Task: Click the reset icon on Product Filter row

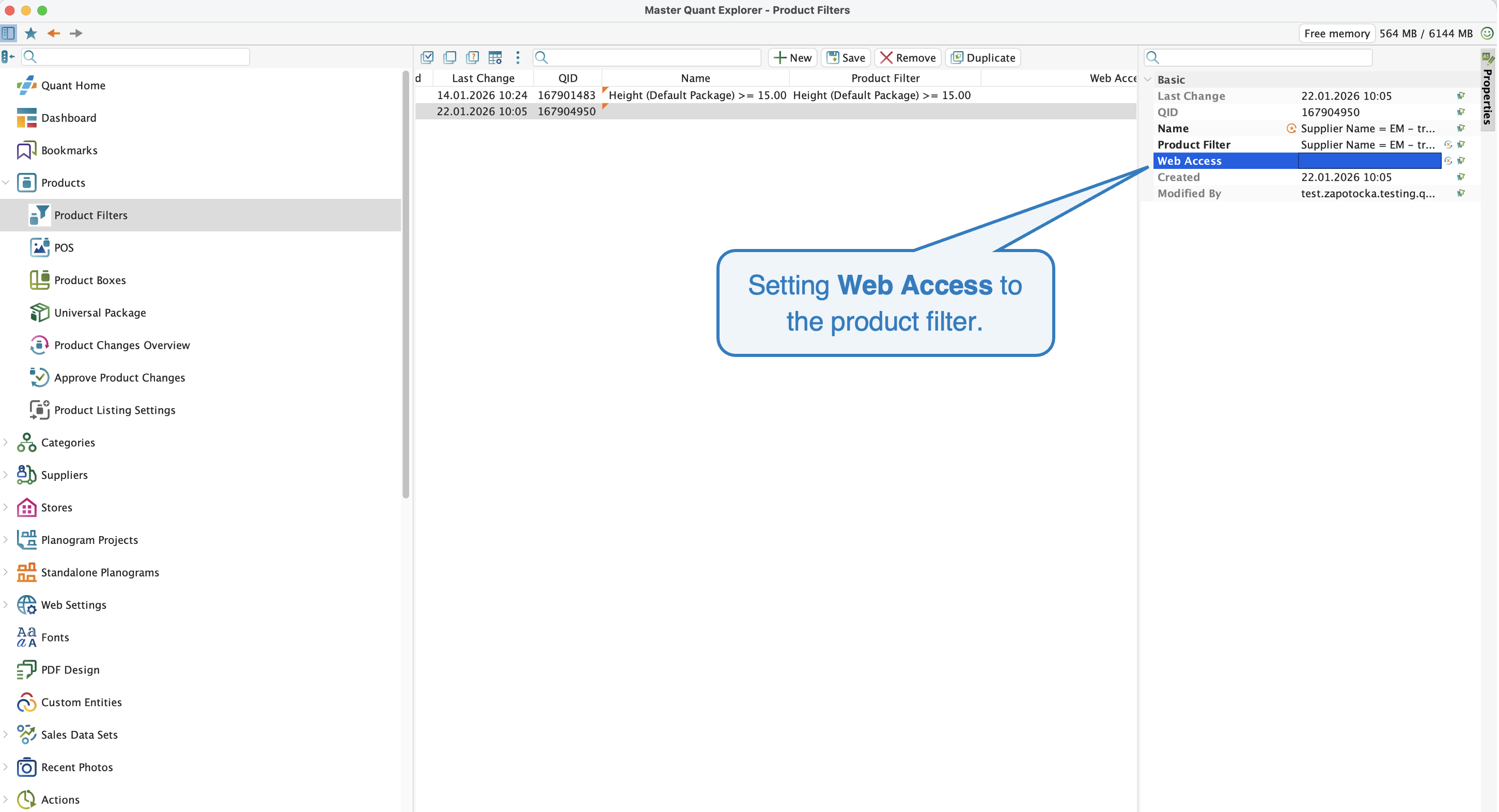Action: tap(1448, 144)
